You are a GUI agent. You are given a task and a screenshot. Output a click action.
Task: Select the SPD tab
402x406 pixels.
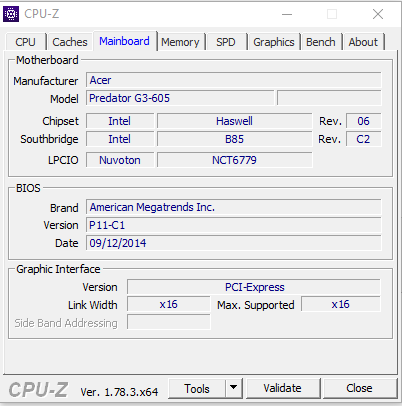coord(226,42)
